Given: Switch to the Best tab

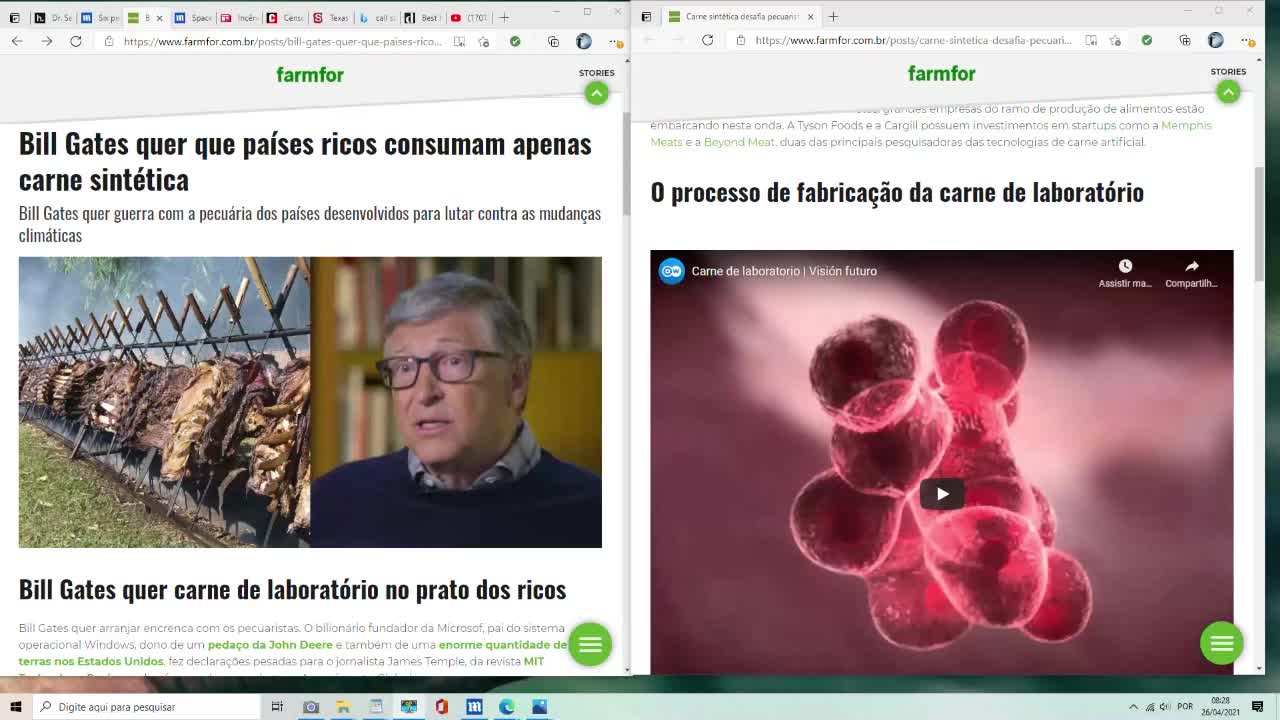Looking at the screenshot, I should click(423, 18).
